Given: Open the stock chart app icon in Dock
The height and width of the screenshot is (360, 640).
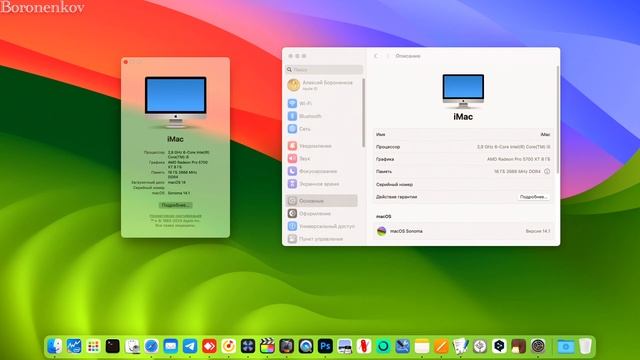Looking at the screenshot, I should pos(74,346).
